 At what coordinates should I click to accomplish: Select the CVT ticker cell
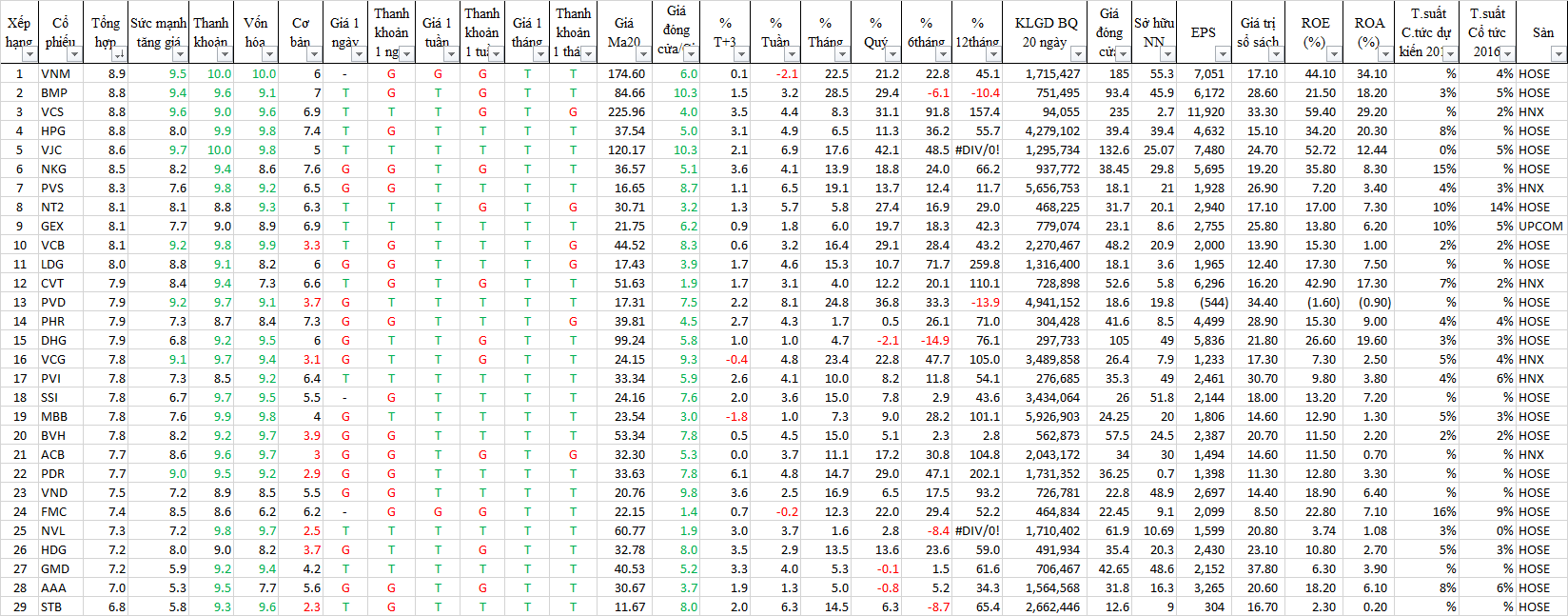click(x=62, y=283)
